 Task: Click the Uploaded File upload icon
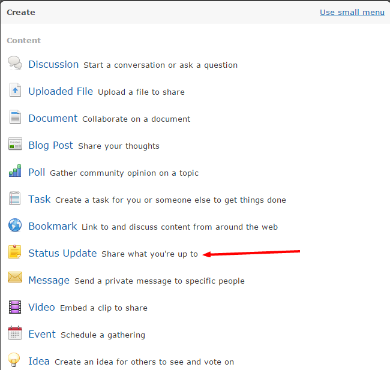(x=15, y=90)
